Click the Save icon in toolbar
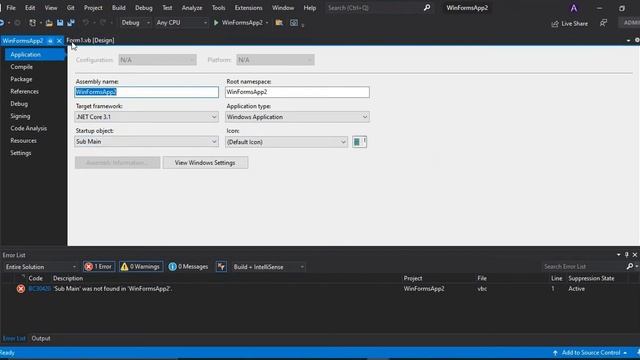 pos(60,23)
